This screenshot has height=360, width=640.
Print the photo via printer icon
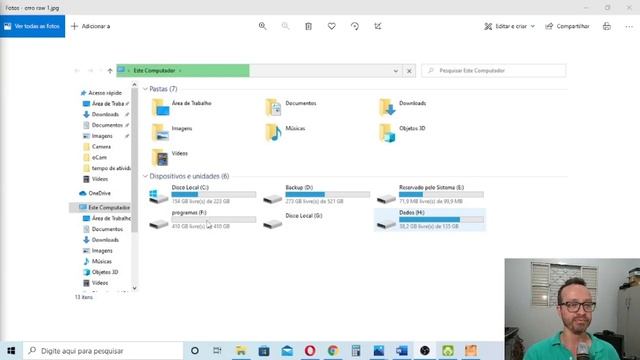pyautogui.click(x=607, y=26)
